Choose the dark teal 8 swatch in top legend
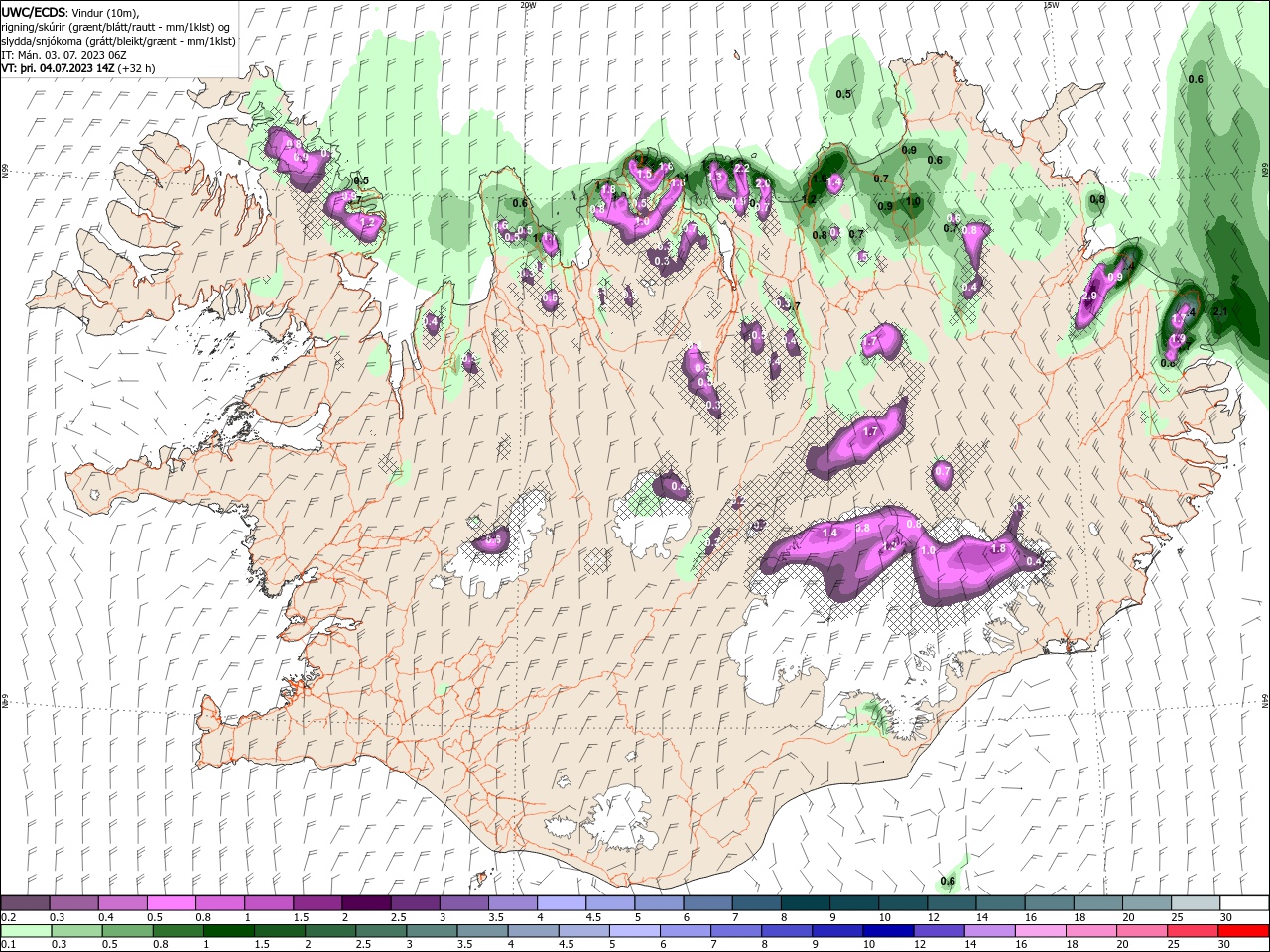The image size is (1270, 952). pyautogui.click(x=806, y=903)
